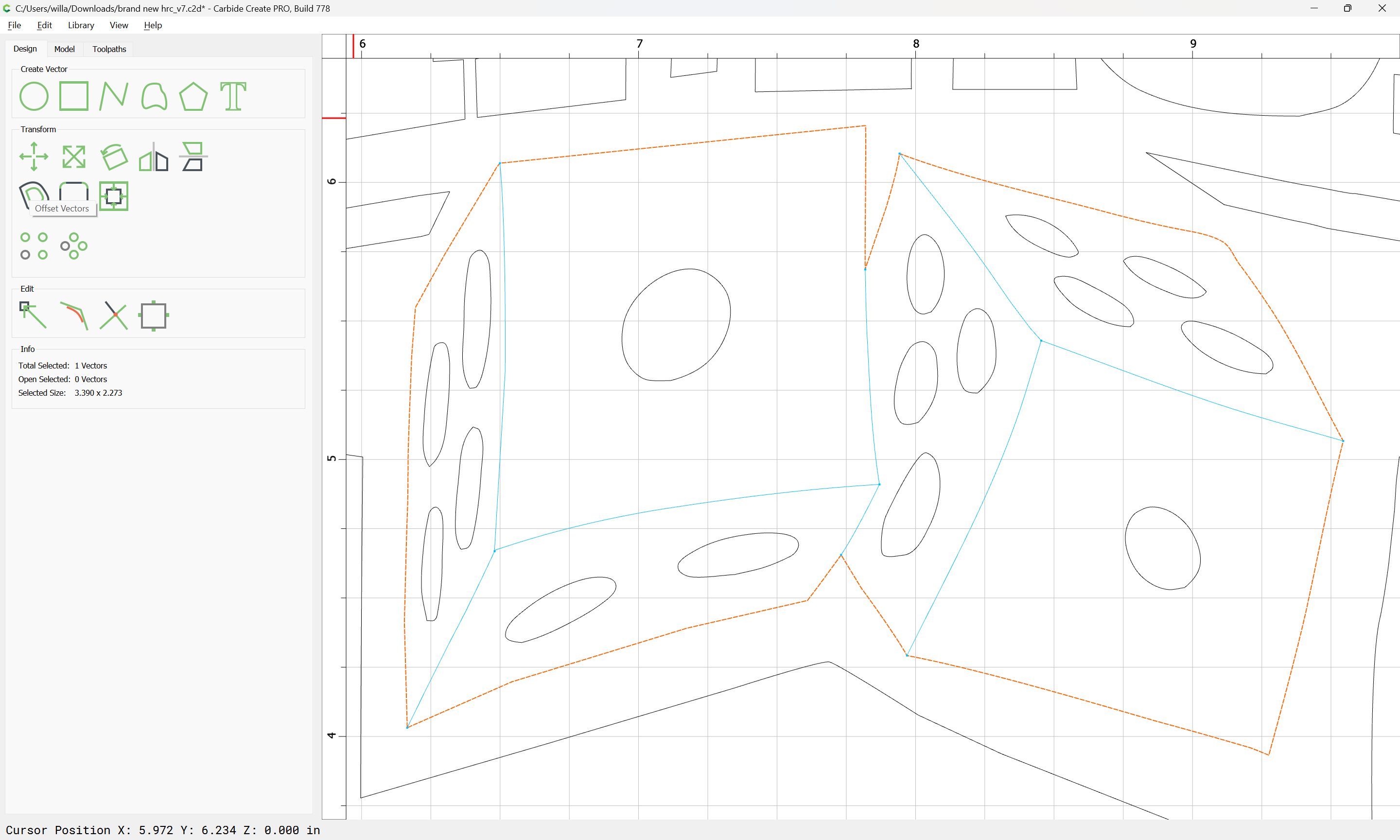
Task: Open the Help menu
Action: click(153, 25)
